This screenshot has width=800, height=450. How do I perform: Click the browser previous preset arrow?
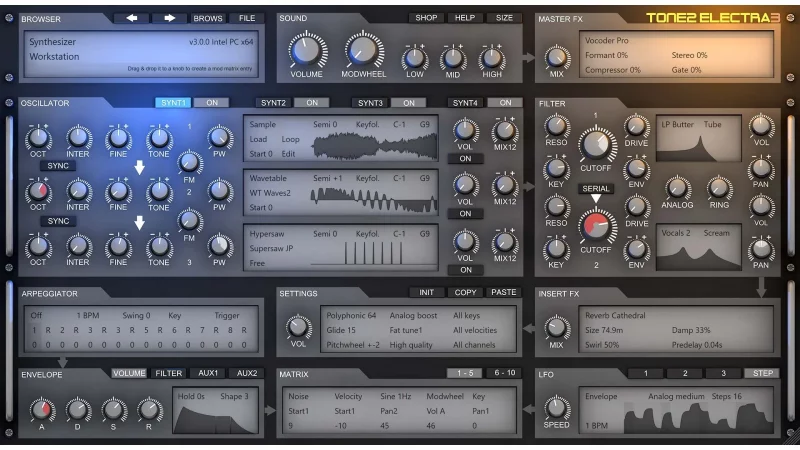(132, 18)
